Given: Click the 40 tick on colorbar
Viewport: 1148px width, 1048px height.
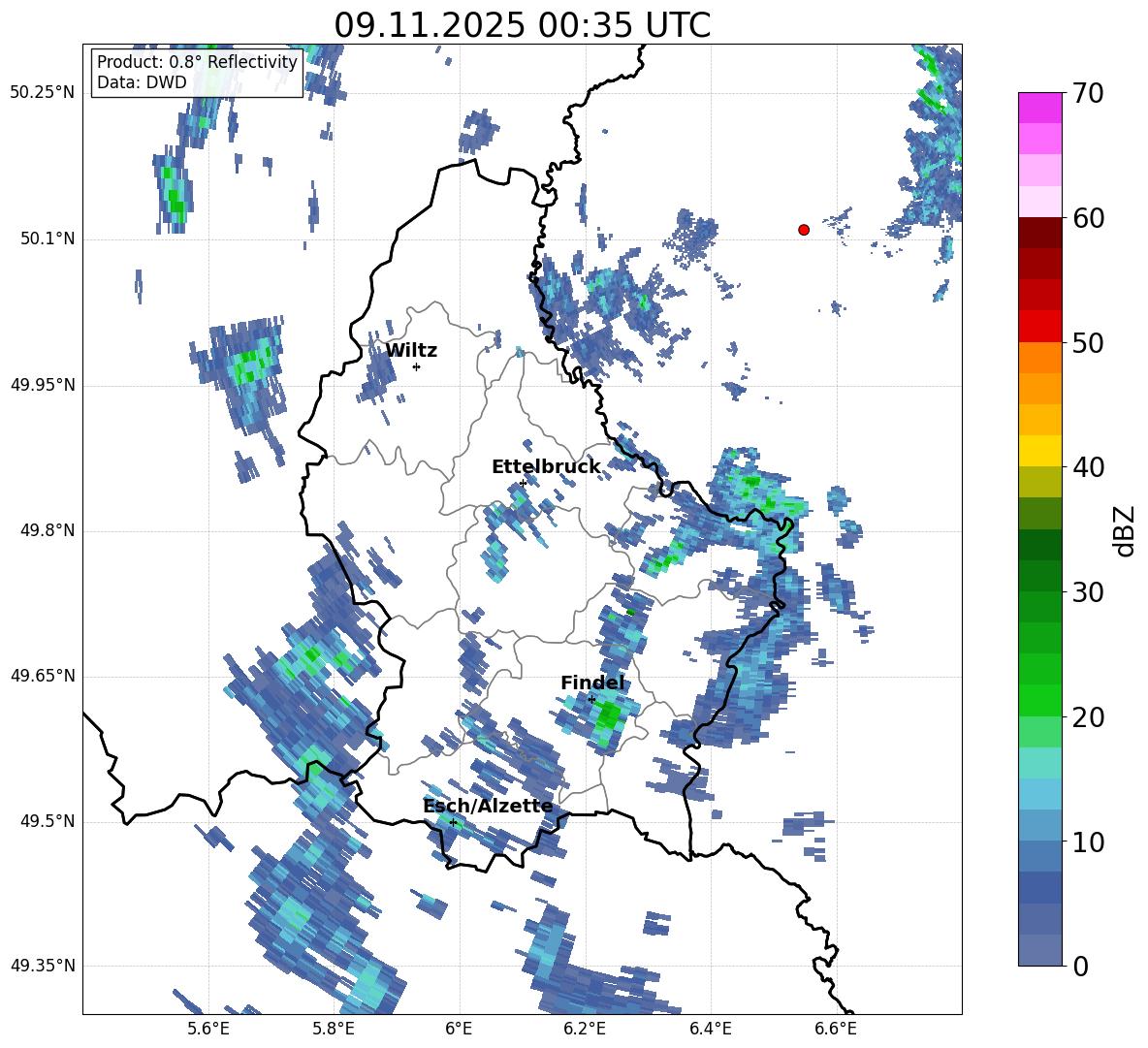Looking at the screenshot, I should (x=1087, y=467).
